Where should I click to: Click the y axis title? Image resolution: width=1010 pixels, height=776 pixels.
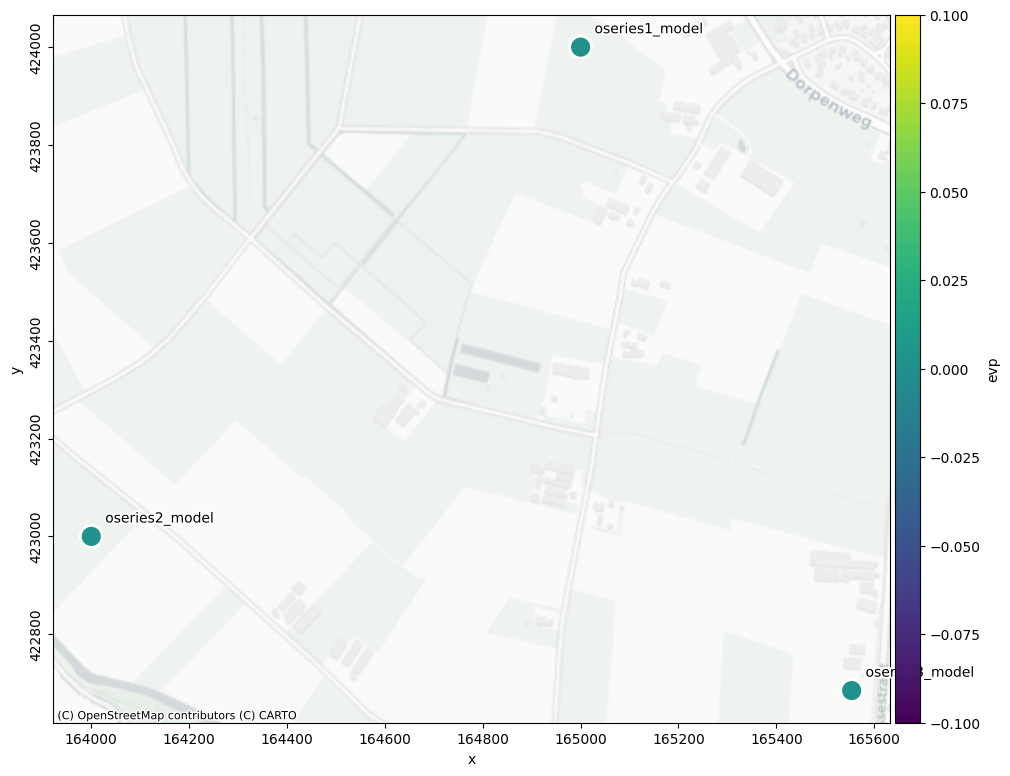(16, 370)
